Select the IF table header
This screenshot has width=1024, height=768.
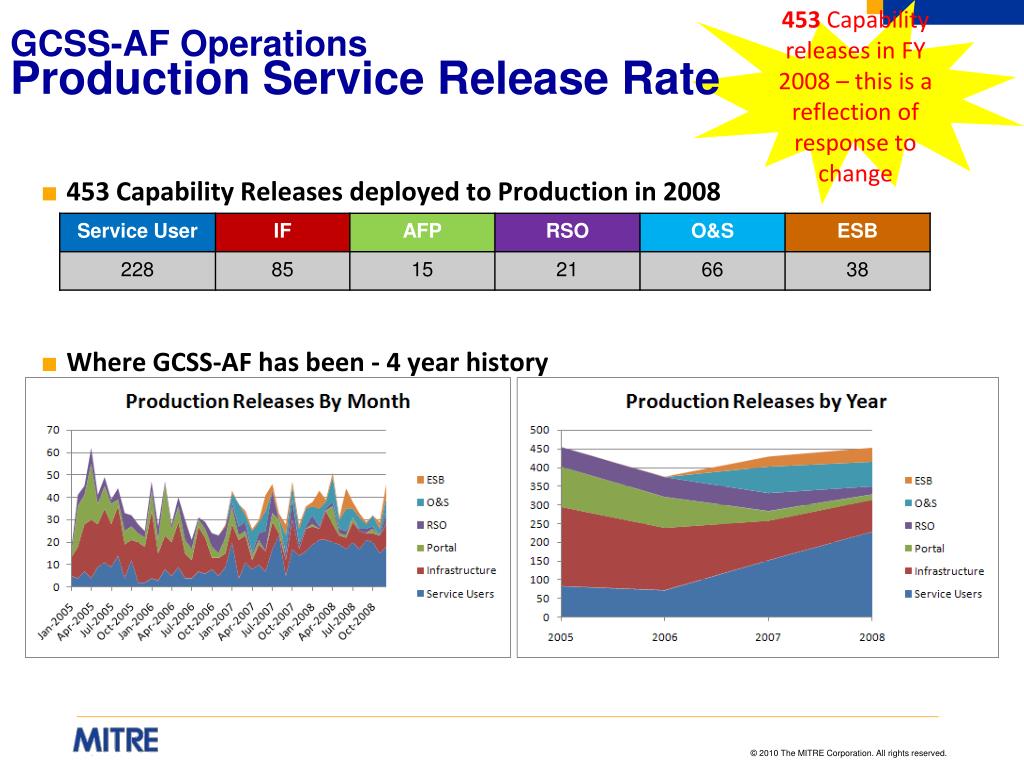click(x=282, y=232)
